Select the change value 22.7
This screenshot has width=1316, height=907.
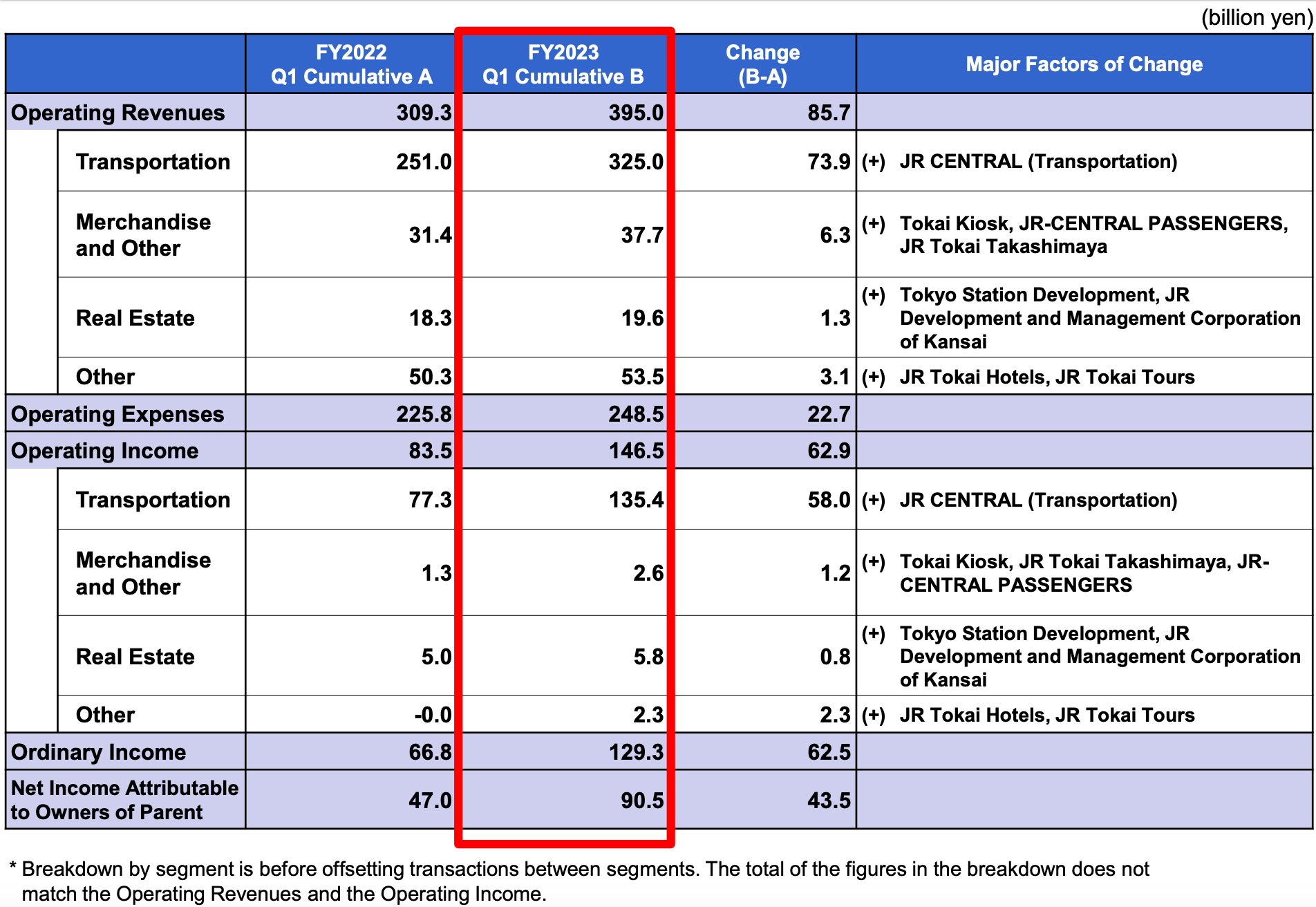829,414
